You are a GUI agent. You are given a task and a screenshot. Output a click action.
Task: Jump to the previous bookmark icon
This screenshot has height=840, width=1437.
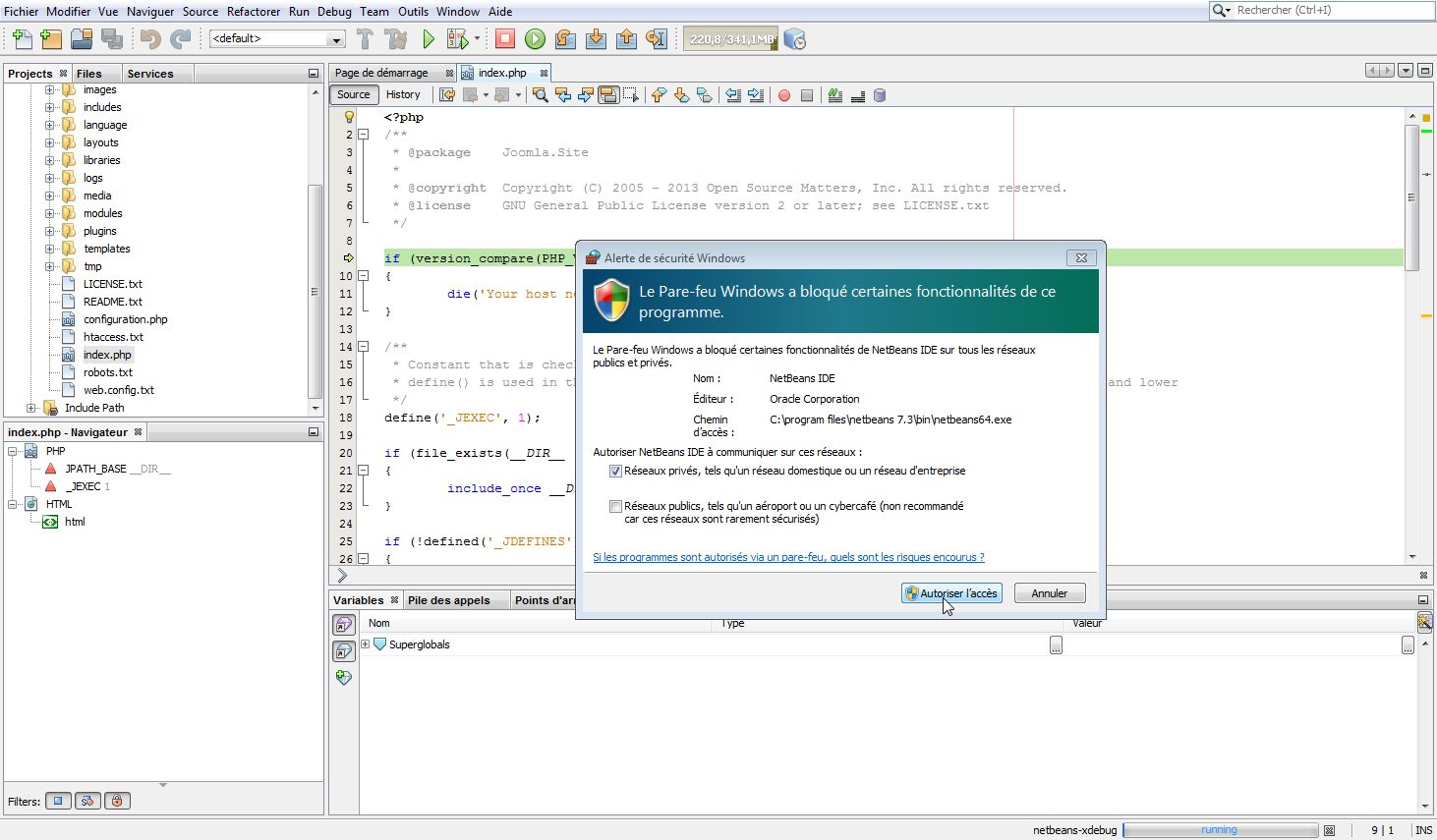(x=659, y=95)
